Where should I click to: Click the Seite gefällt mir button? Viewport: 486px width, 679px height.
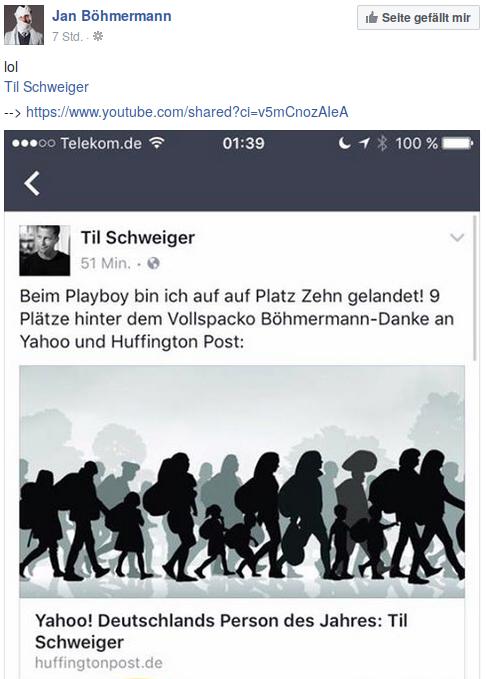[x=418, y=18]
